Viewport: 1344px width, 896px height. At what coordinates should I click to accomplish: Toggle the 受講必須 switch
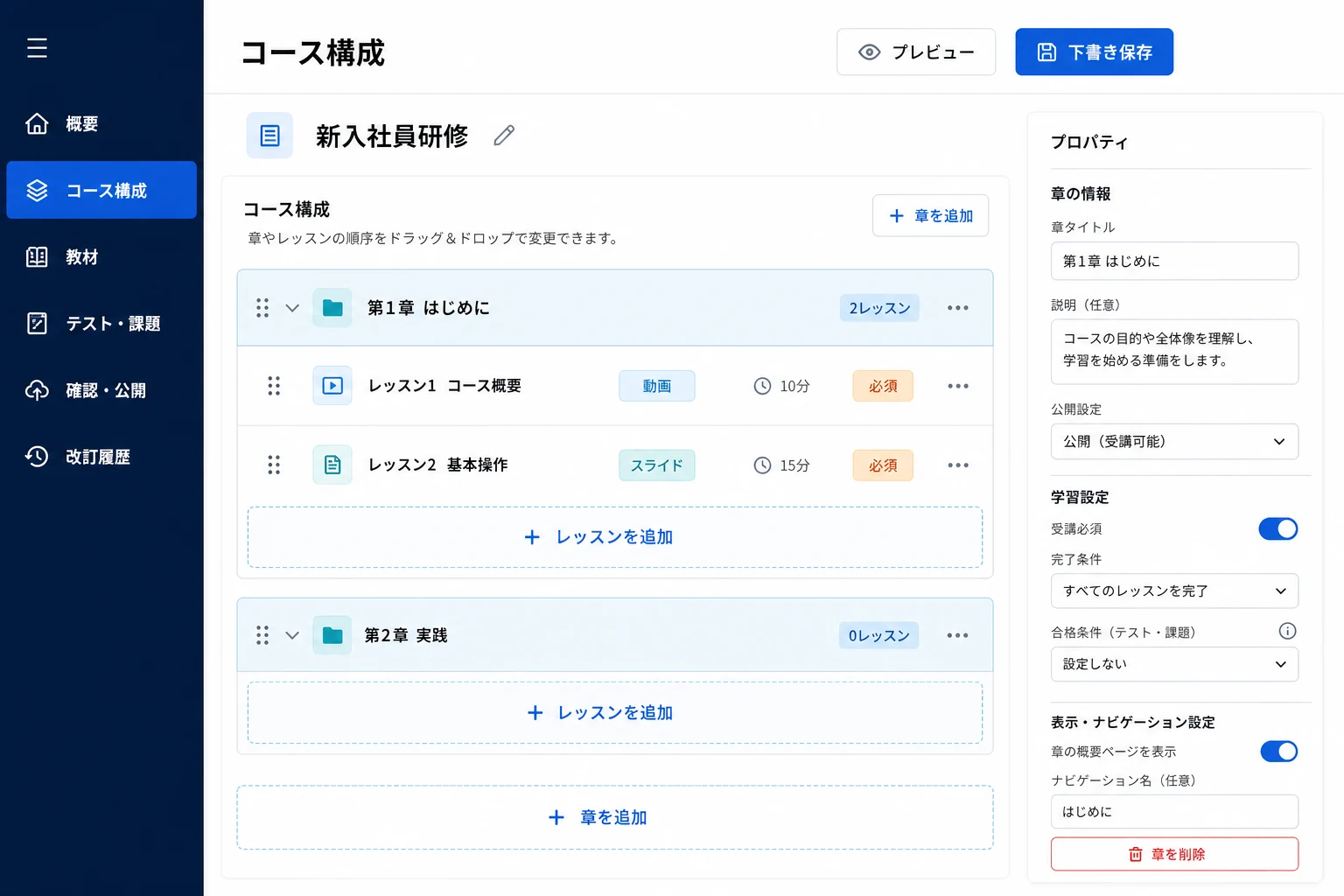[1278, 528]
